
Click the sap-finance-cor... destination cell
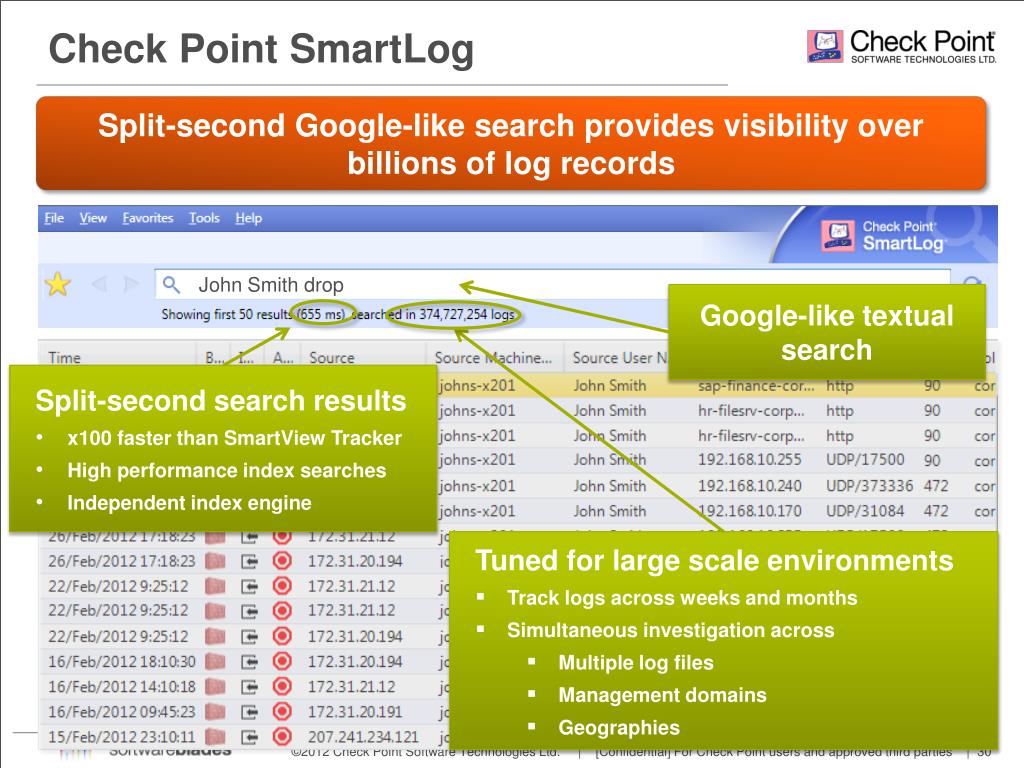point(756,386)
